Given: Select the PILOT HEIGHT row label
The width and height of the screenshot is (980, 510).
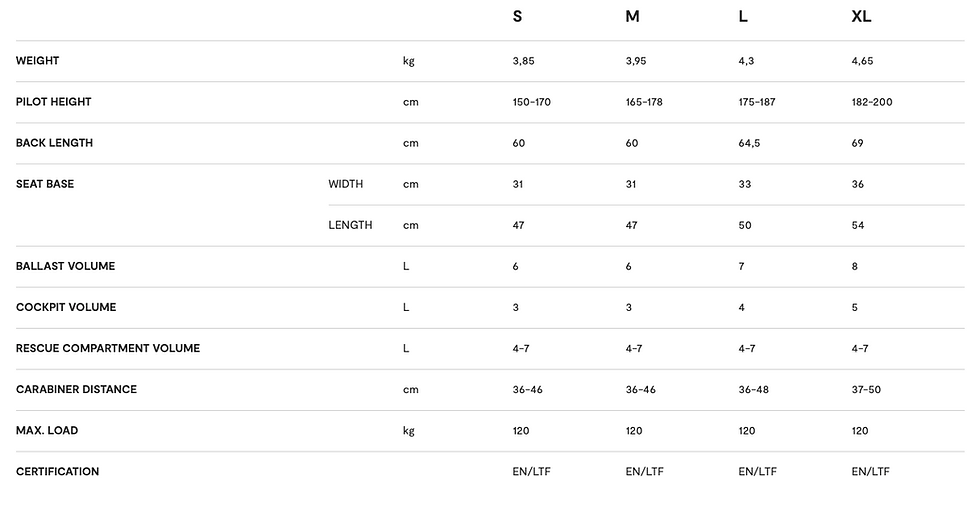Looking at the screenshot, I should coord(53,102).
